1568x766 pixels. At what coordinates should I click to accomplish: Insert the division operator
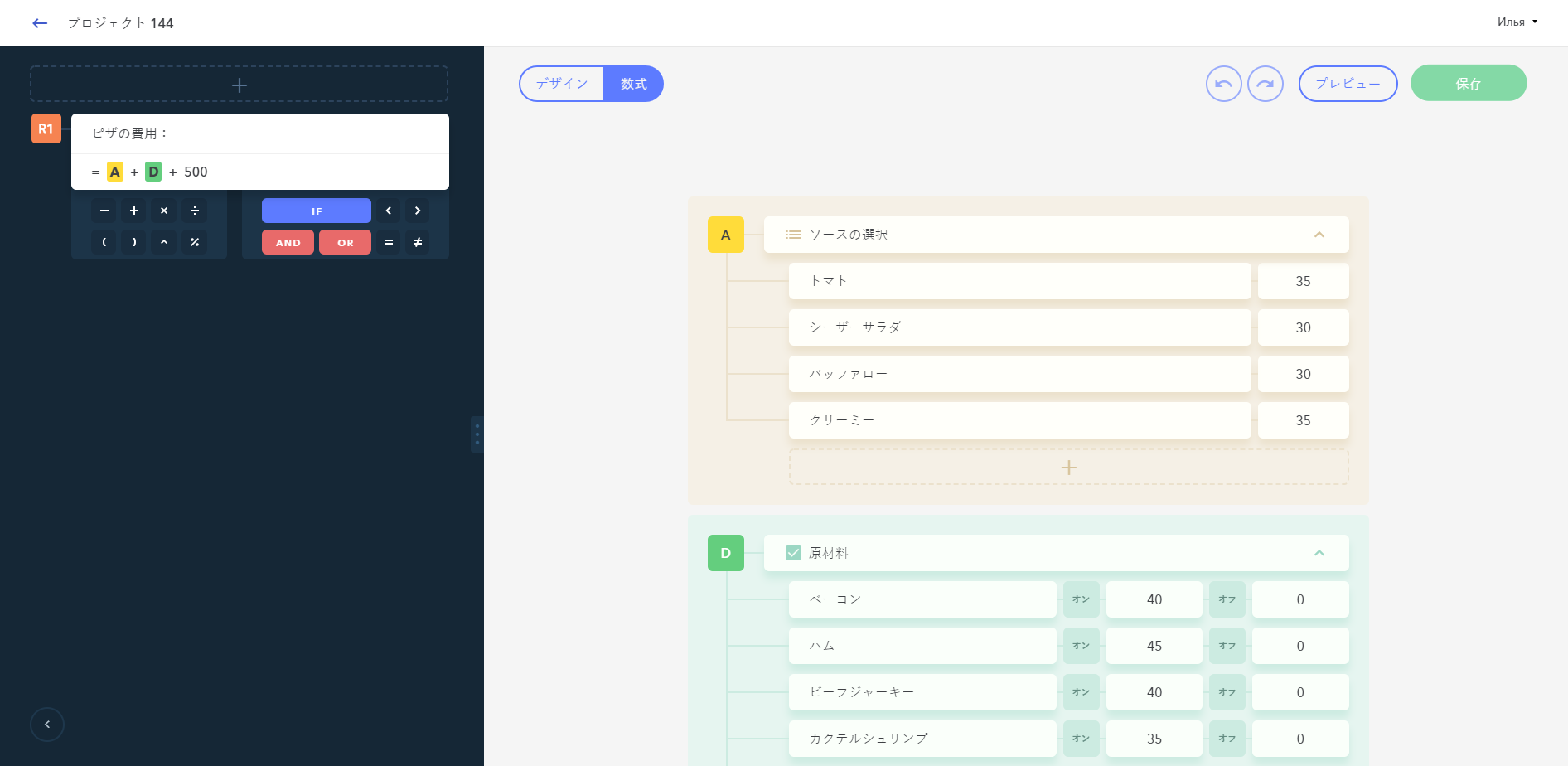[195, 211]
